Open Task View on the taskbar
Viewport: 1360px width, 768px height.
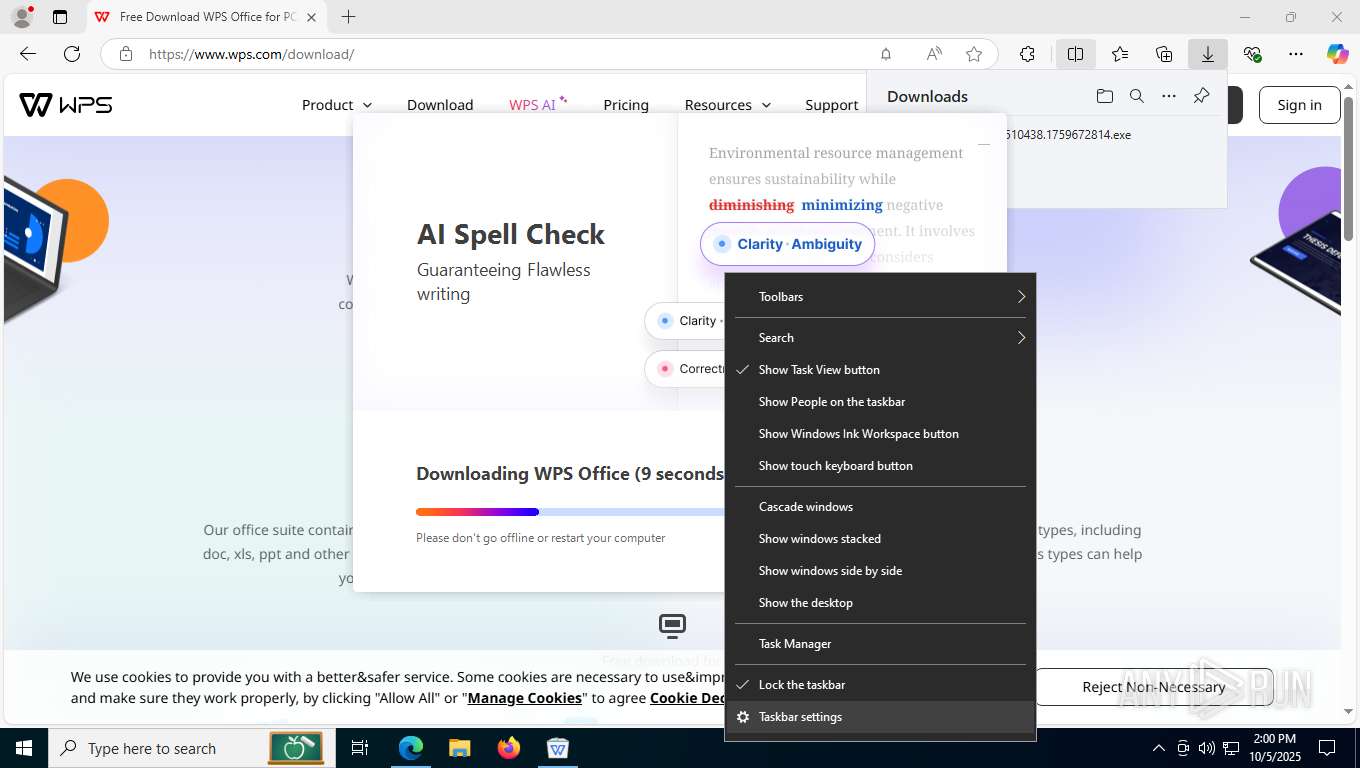[360, 748]
